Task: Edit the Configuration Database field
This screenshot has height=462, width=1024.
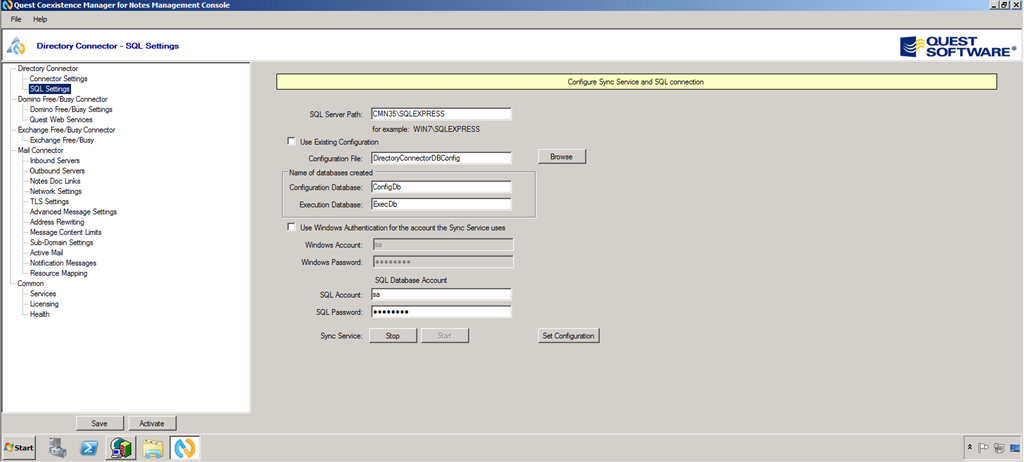Action: click(x=441, y=187)
